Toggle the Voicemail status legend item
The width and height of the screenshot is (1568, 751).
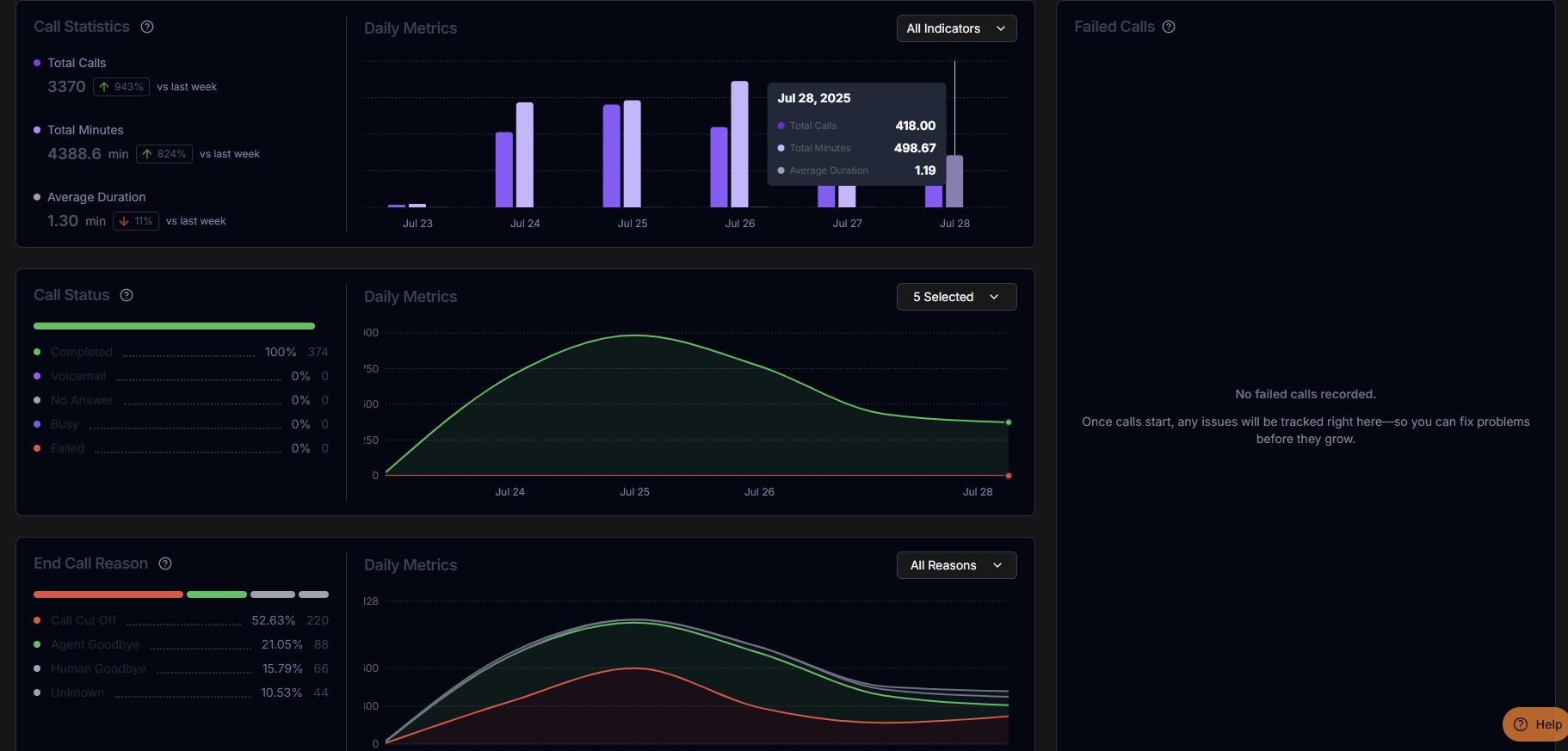pyautogui.click(x=77, y=376)
